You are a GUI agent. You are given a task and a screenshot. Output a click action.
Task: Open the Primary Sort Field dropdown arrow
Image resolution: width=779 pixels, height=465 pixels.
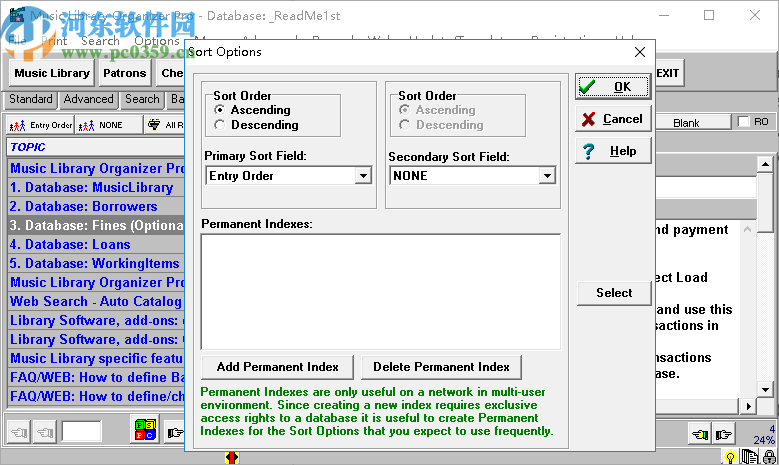pos(363,176)
